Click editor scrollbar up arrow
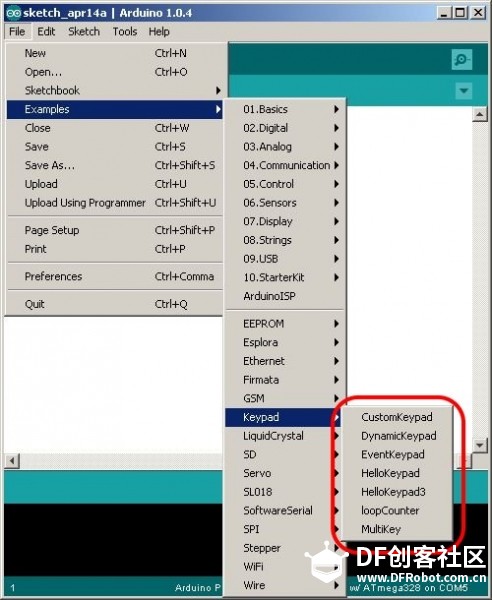492x600 pixels. tap(479, 114)
